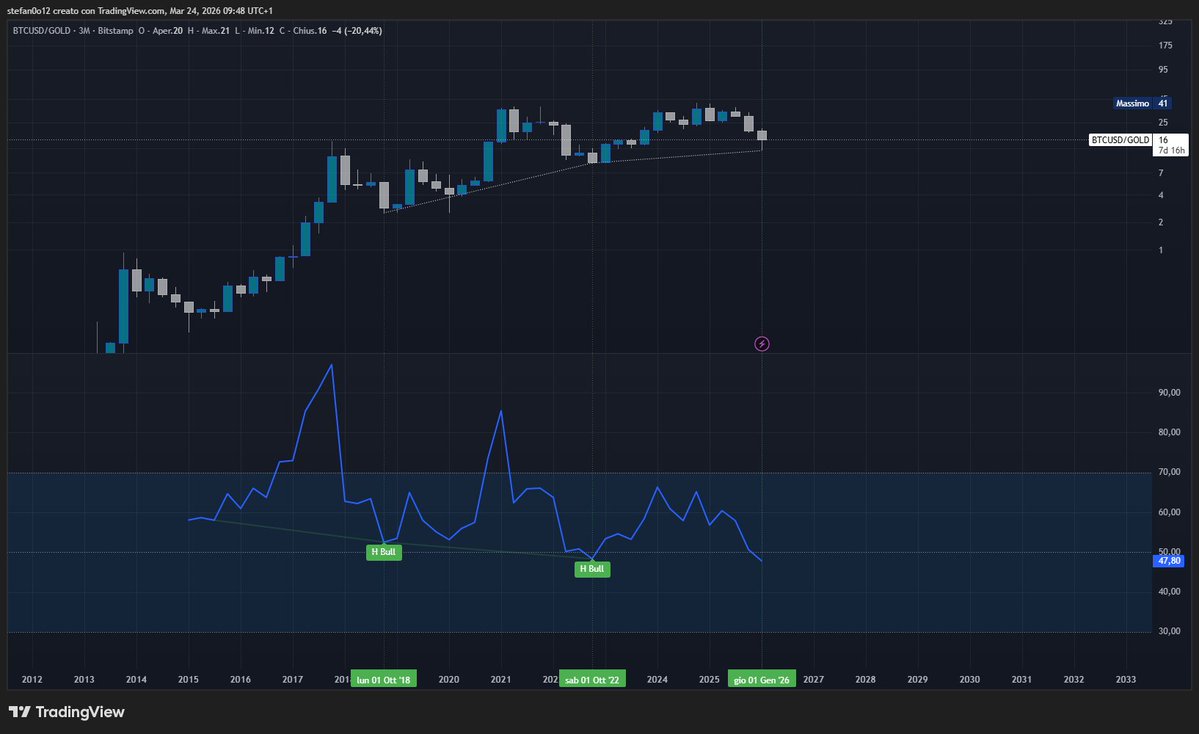Click the BTCUSD/GOLD symbol in the legend

coord(41,31)
